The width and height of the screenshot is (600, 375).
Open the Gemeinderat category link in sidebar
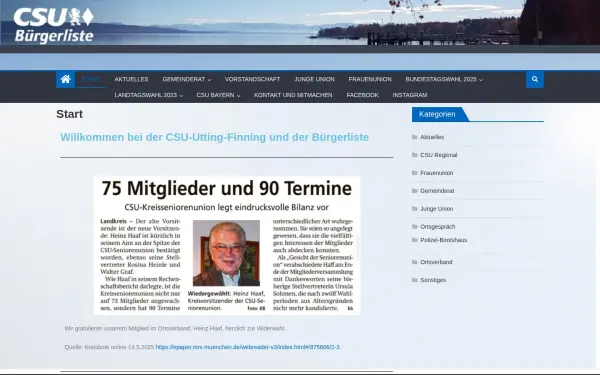[437, 191]
